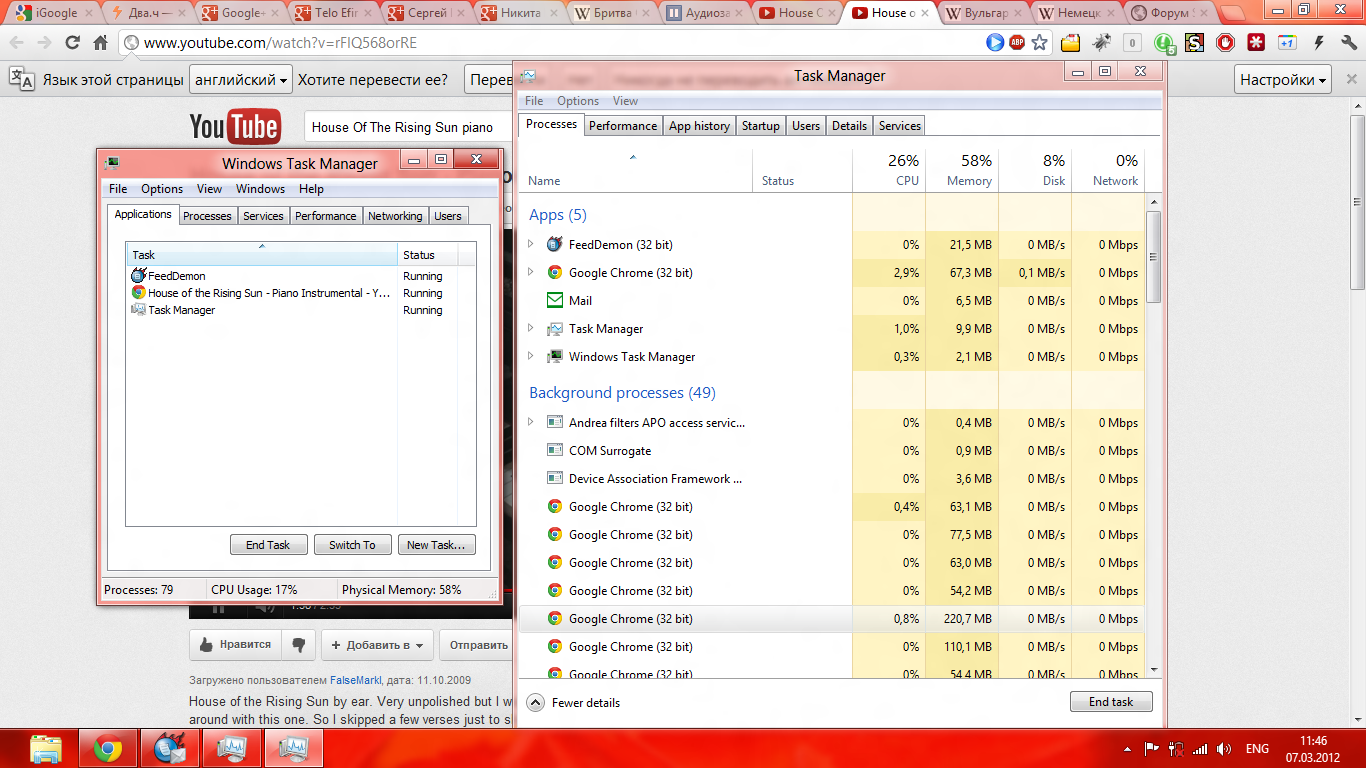Expand the FeedDemon (32 bit) app row
Viewport: 1366px width, 768px height.
tap(531, 244)
